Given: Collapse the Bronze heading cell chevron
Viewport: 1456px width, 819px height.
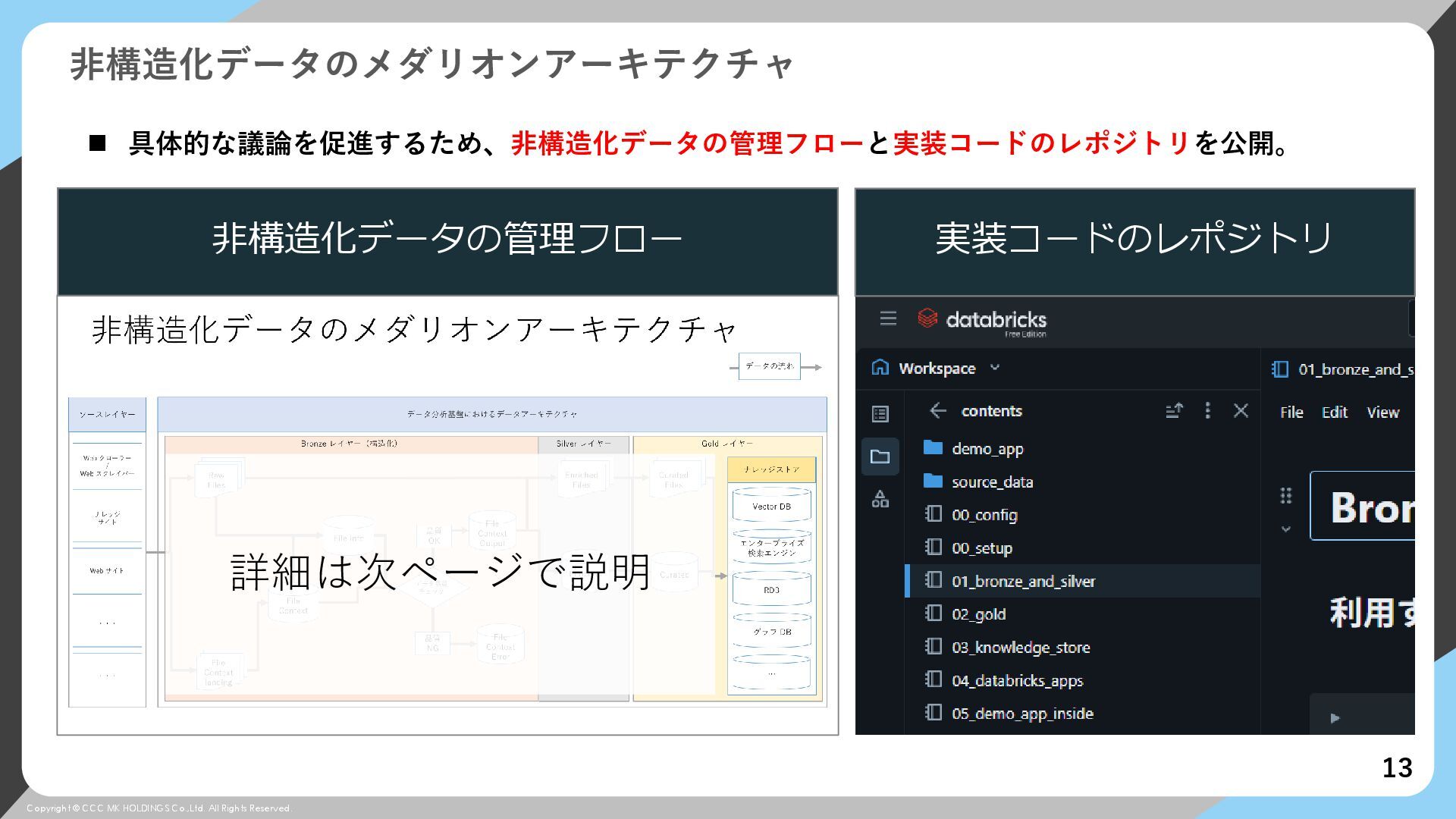Looking at the screenshot, I should point(1286,529).
